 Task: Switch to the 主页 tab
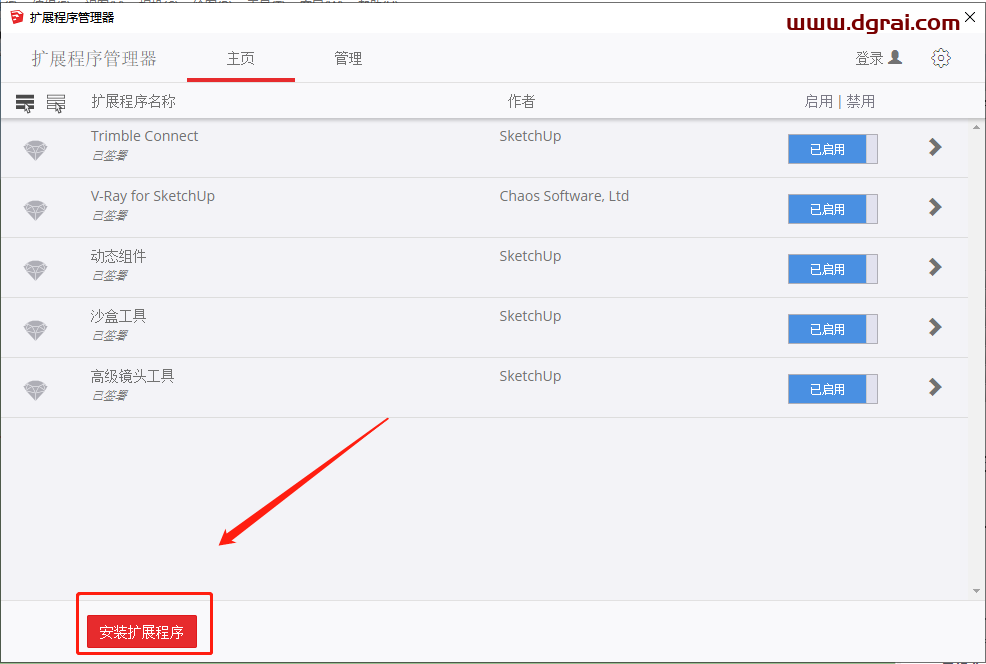tap(241, 58)
